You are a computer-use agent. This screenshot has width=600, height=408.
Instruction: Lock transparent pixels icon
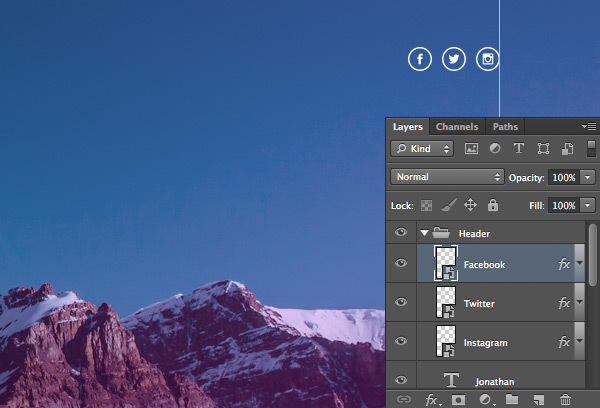click(x=426, y=206)
